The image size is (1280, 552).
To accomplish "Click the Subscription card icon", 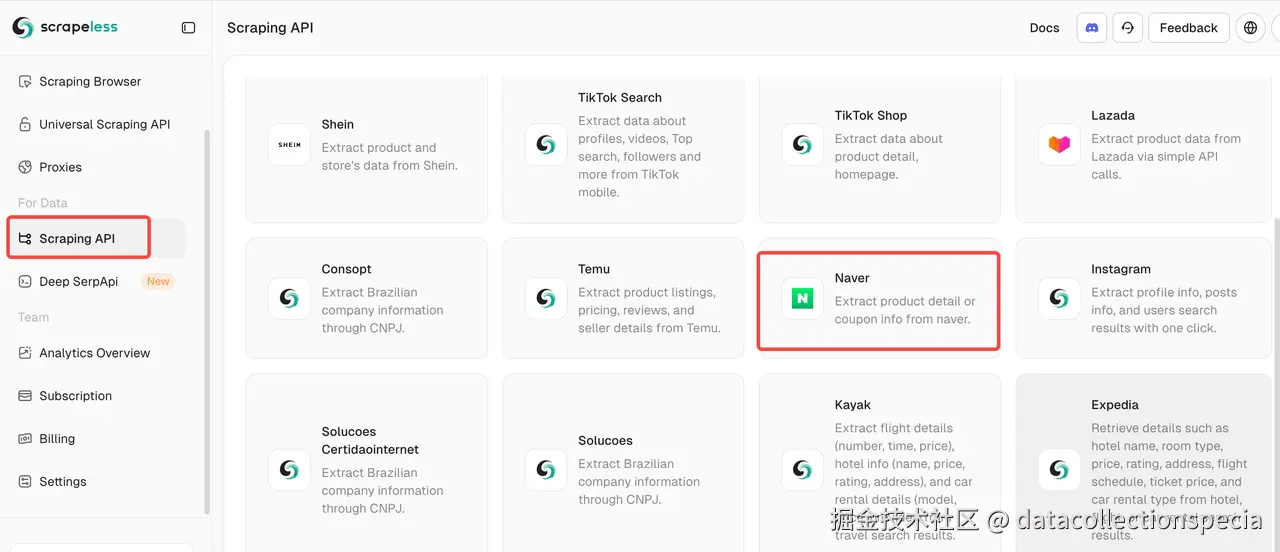I will click(x=25, y=396).
